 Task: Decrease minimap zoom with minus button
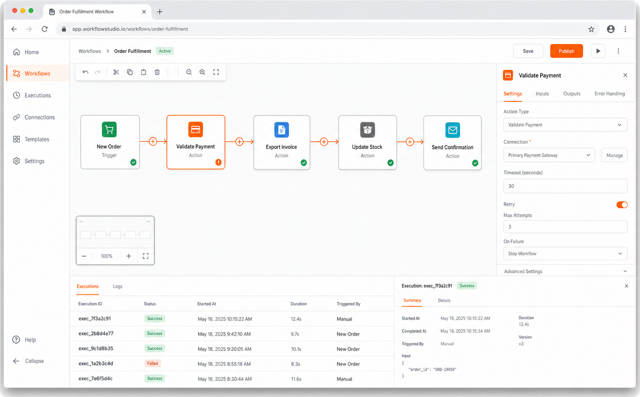tap(84, 256)
